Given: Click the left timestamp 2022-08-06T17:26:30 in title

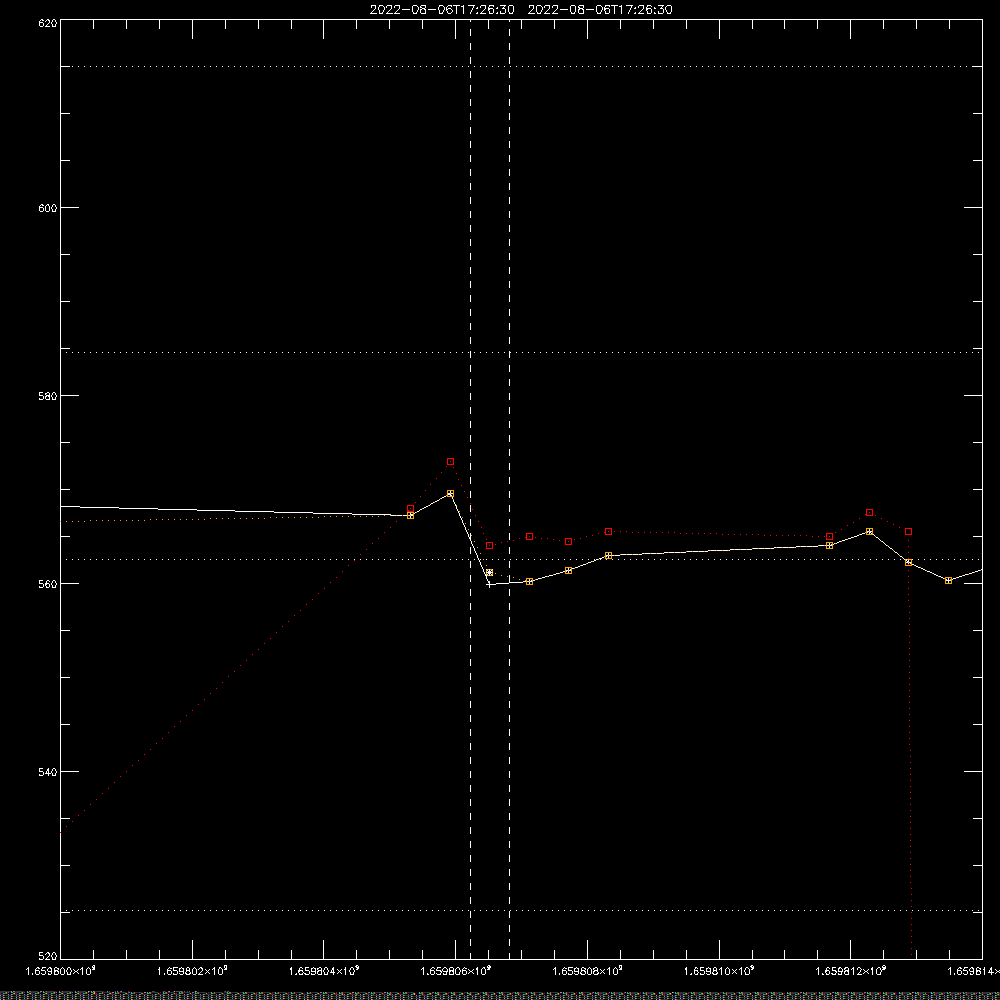Looking at the screenshot, I should tap(442, 10).
